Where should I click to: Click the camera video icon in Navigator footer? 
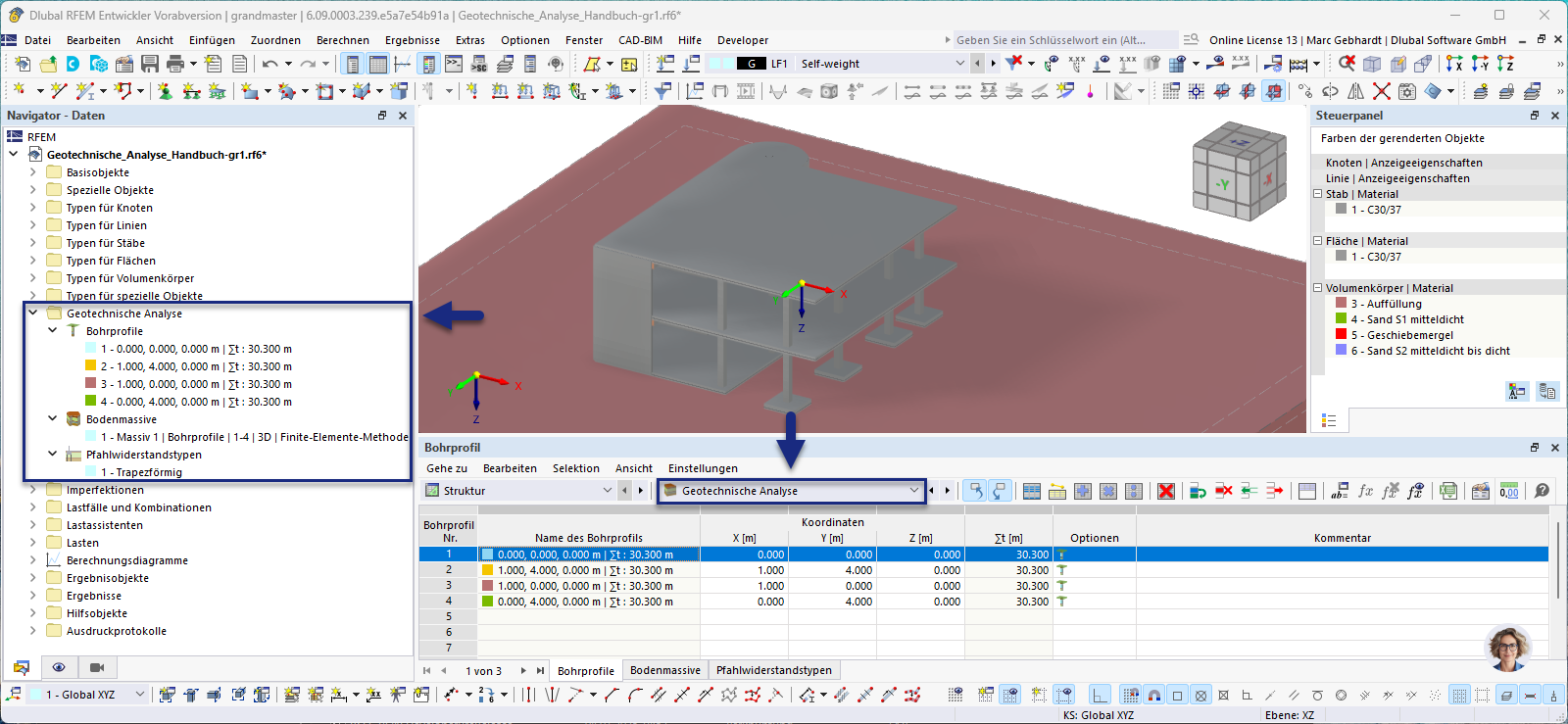pos(97,667)
